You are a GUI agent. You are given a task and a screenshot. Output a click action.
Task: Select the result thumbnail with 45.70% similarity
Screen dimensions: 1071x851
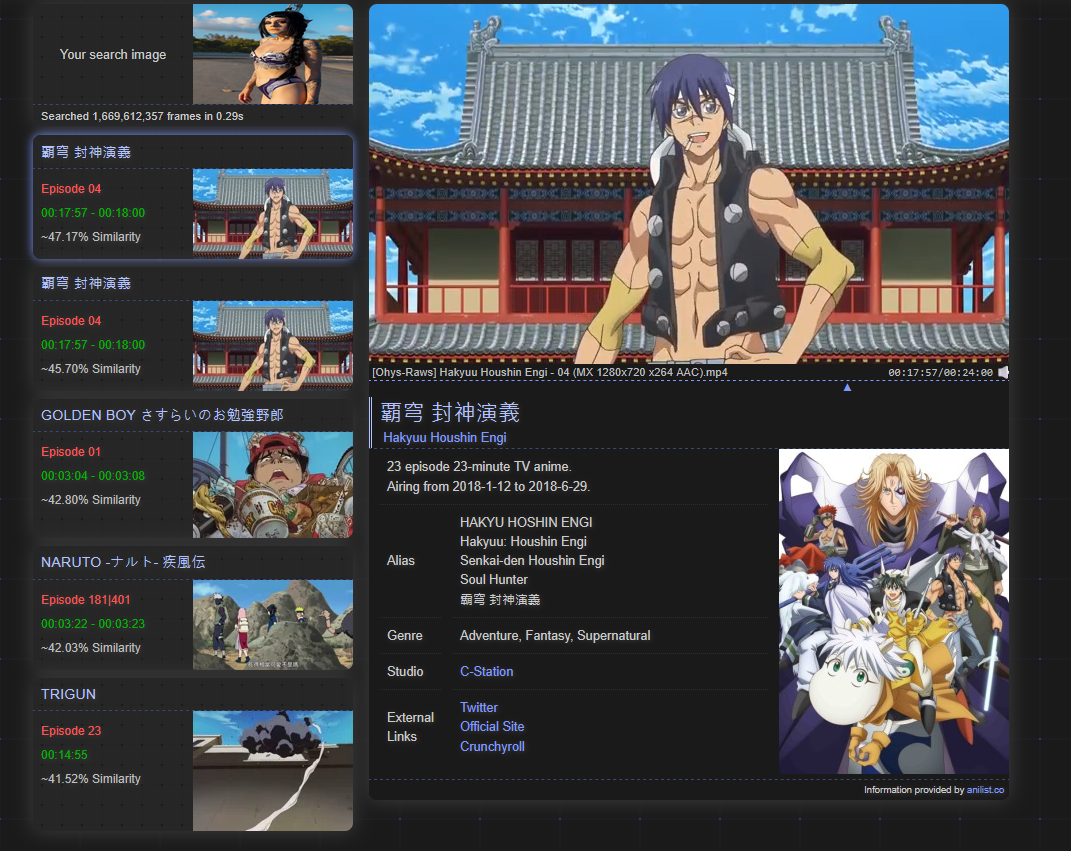[273, 346]
